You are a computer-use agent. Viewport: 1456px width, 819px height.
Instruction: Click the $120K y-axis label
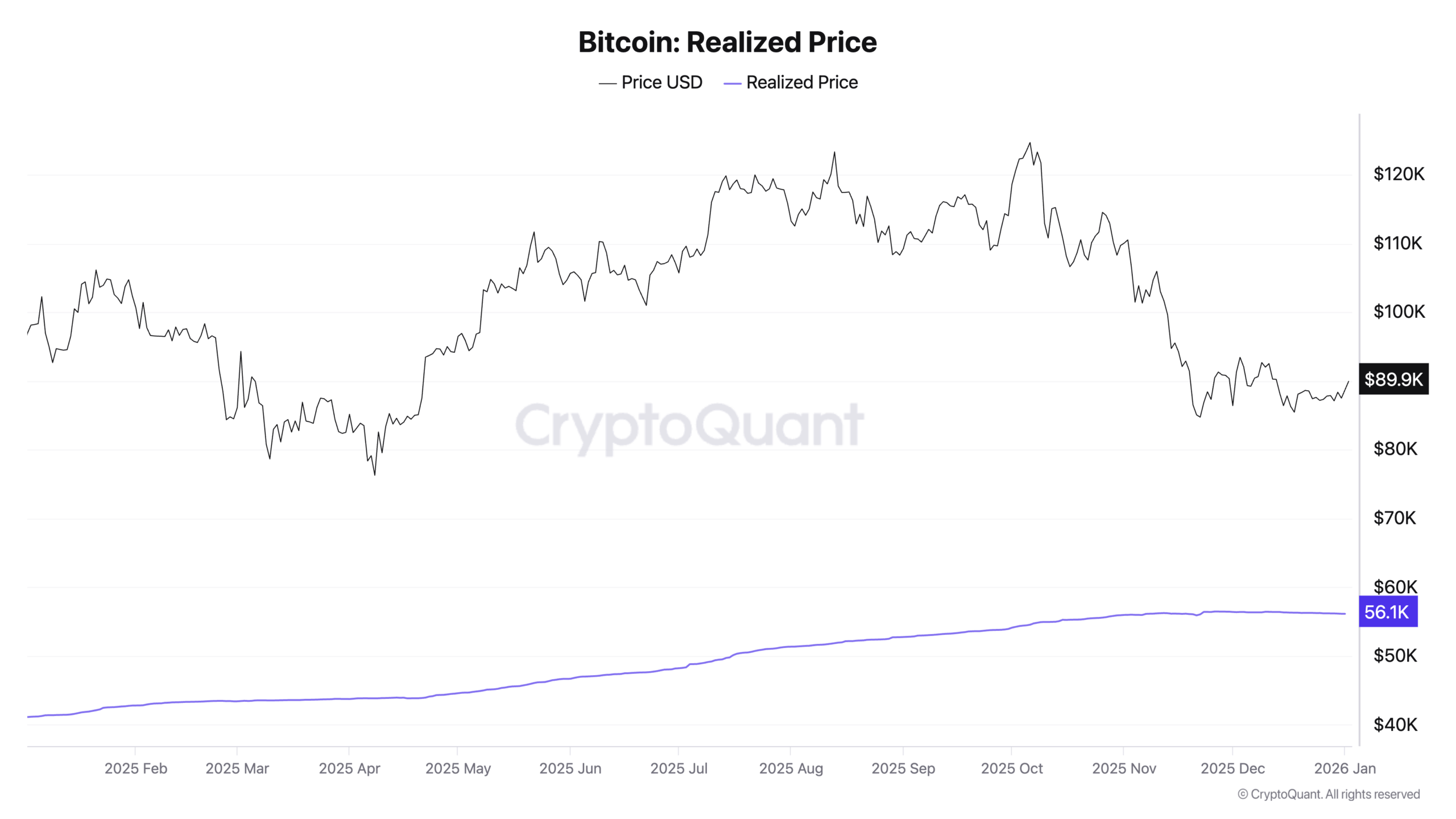1399,174
